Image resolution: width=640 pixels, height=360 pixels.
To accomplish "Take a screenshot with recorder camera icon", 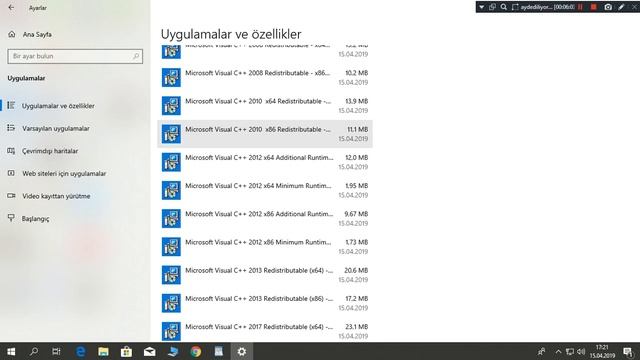I will coord(608,7).
